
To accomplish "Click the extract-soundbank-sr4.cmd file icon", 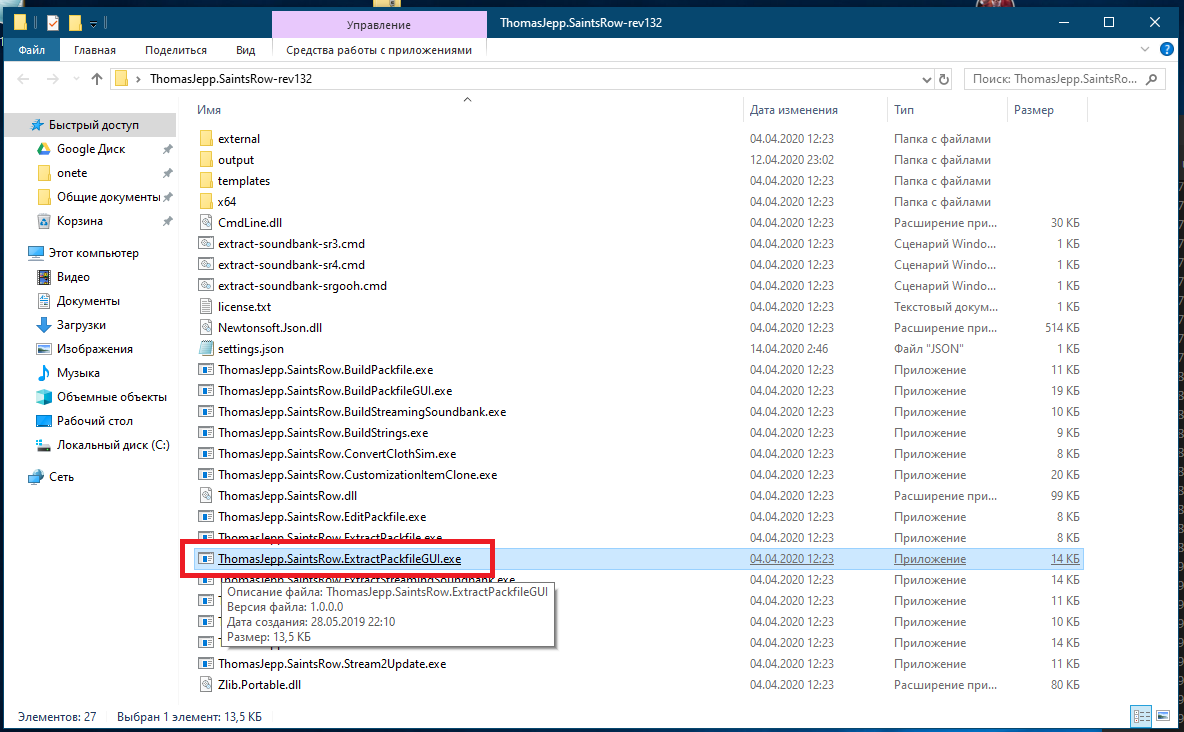I will [205, 264].
